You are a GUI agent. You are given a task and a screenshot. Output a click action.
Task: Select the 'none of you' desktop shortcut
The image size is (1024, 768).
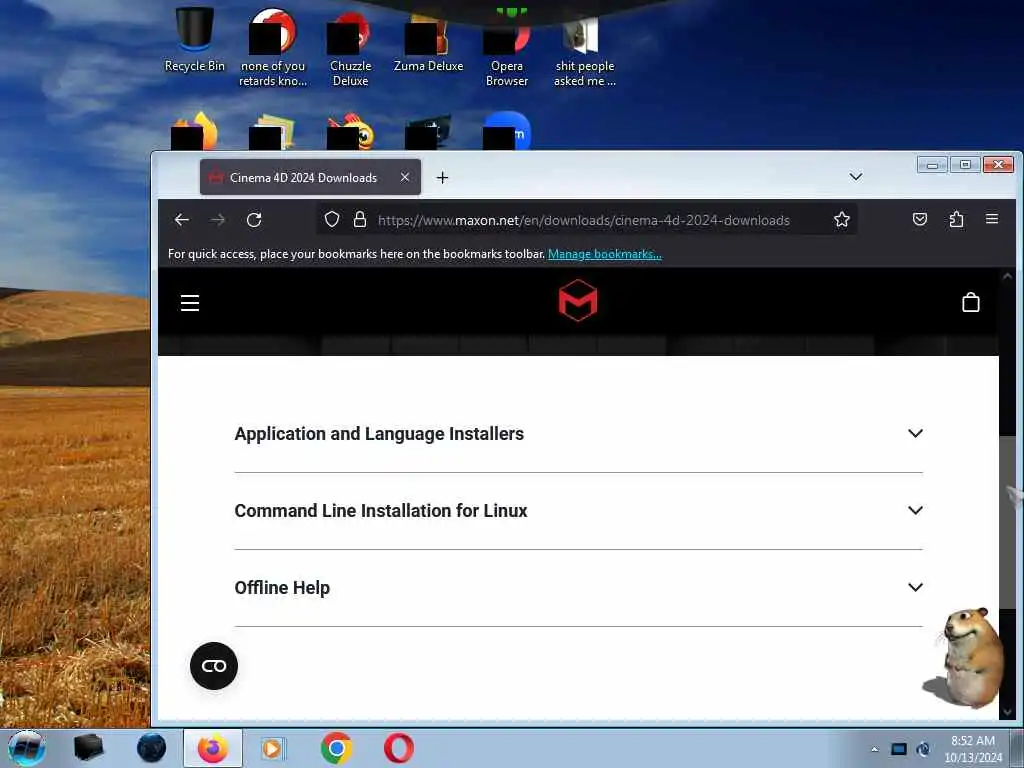coord(272,48)
